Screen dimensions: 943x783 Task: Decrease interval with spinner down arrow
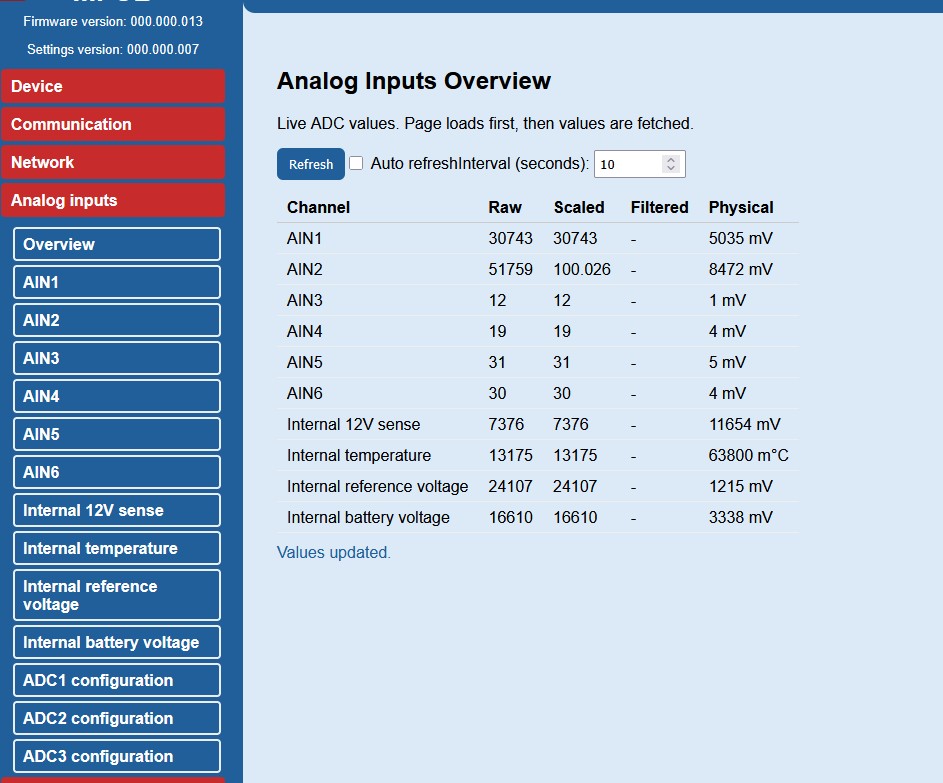(671, 169)
